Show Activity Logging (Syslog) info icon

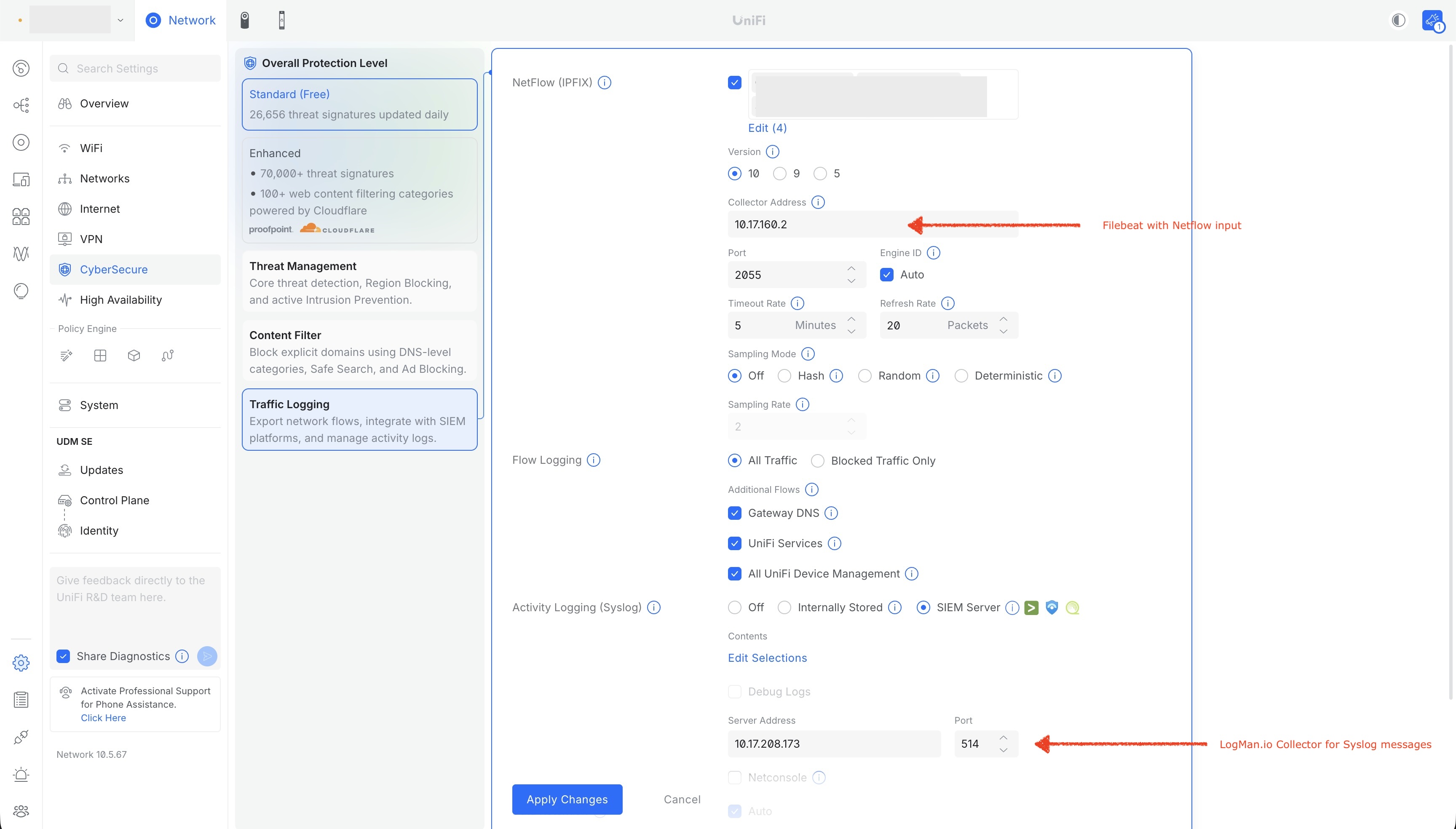(654, 607)
